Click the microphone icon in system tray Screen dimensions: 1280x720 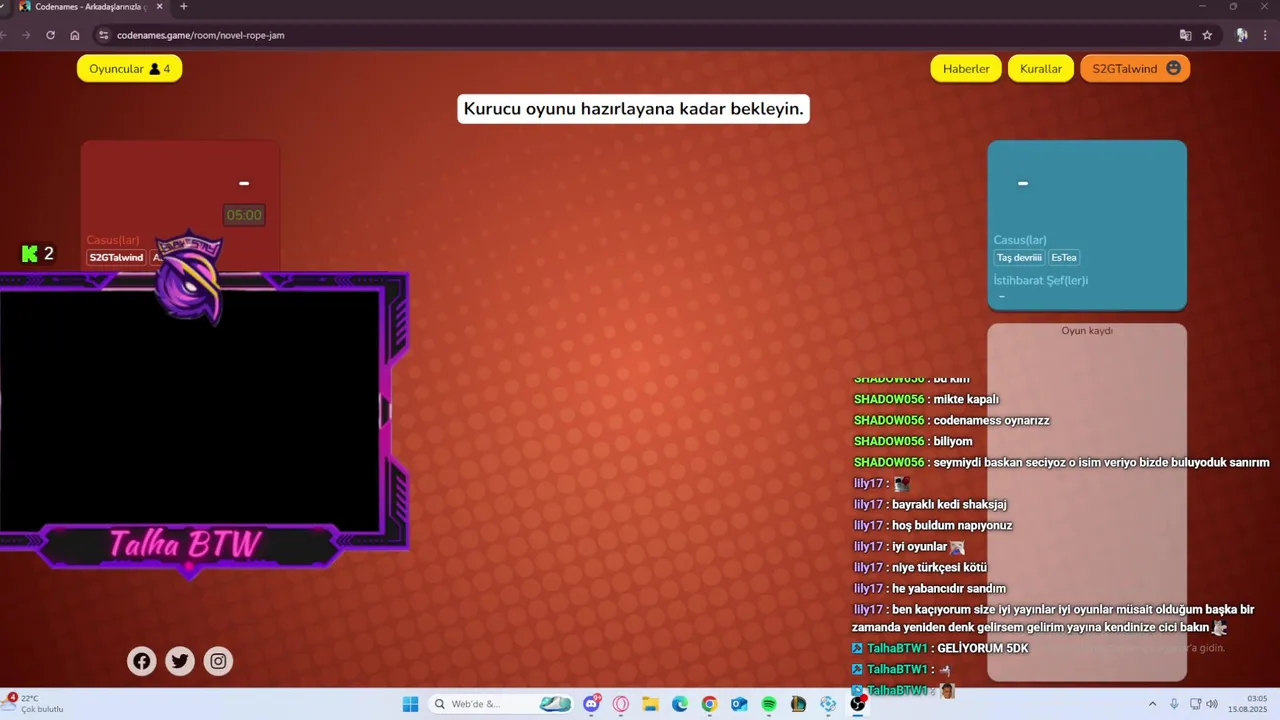(x=1174, y=704)
